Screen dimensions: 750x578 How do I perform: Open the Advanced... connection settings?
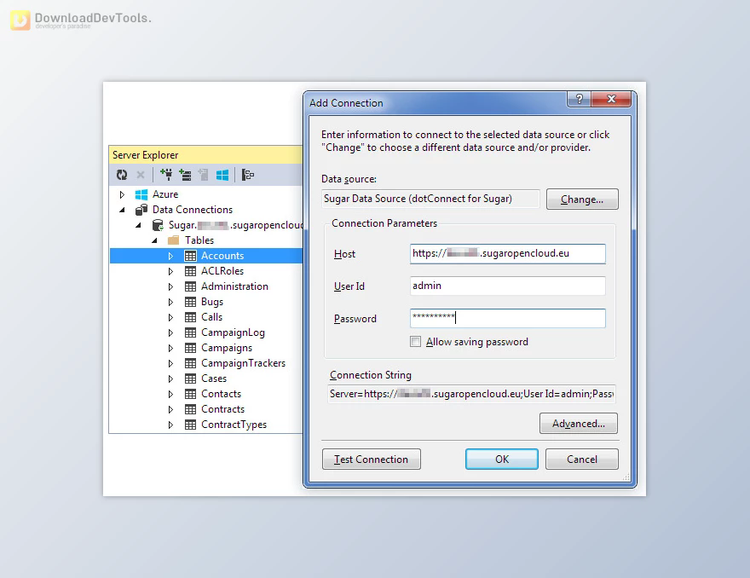click(x=578, y=423)
